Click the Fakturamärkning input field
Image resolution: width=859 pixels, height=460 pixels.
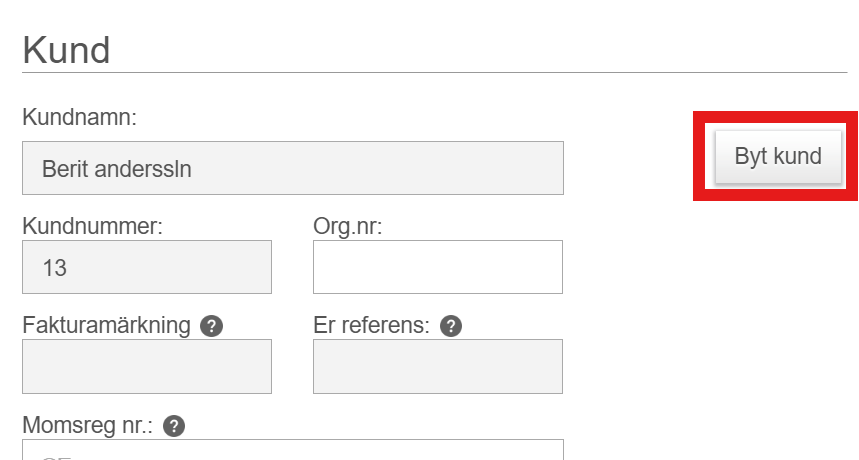(147, 366)
